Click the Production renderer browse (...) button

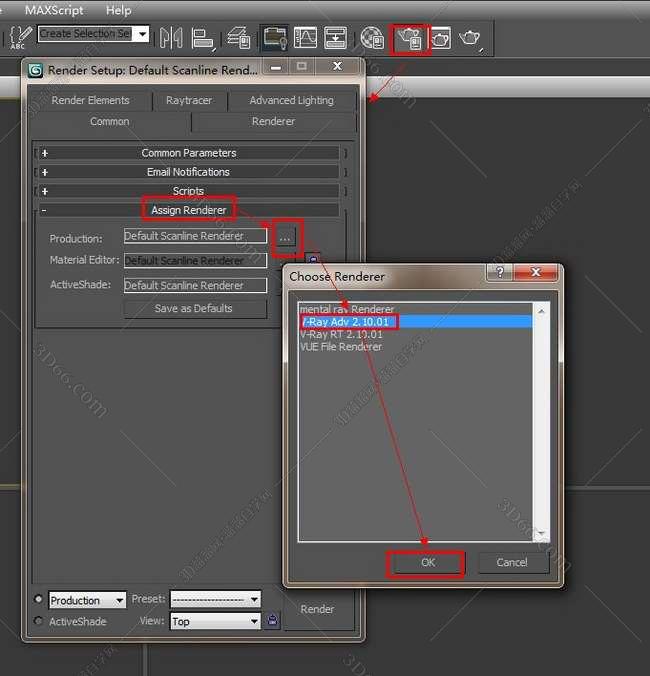[x=285, y=237]
